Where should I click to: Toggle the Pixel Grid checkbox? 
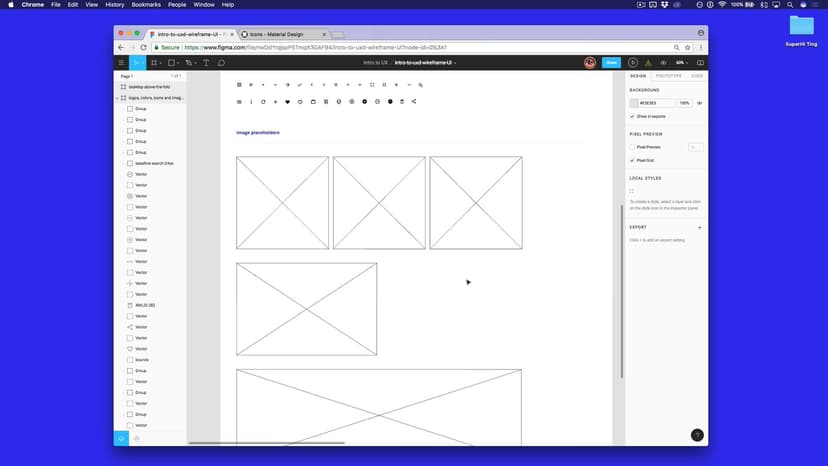(632, 160)
